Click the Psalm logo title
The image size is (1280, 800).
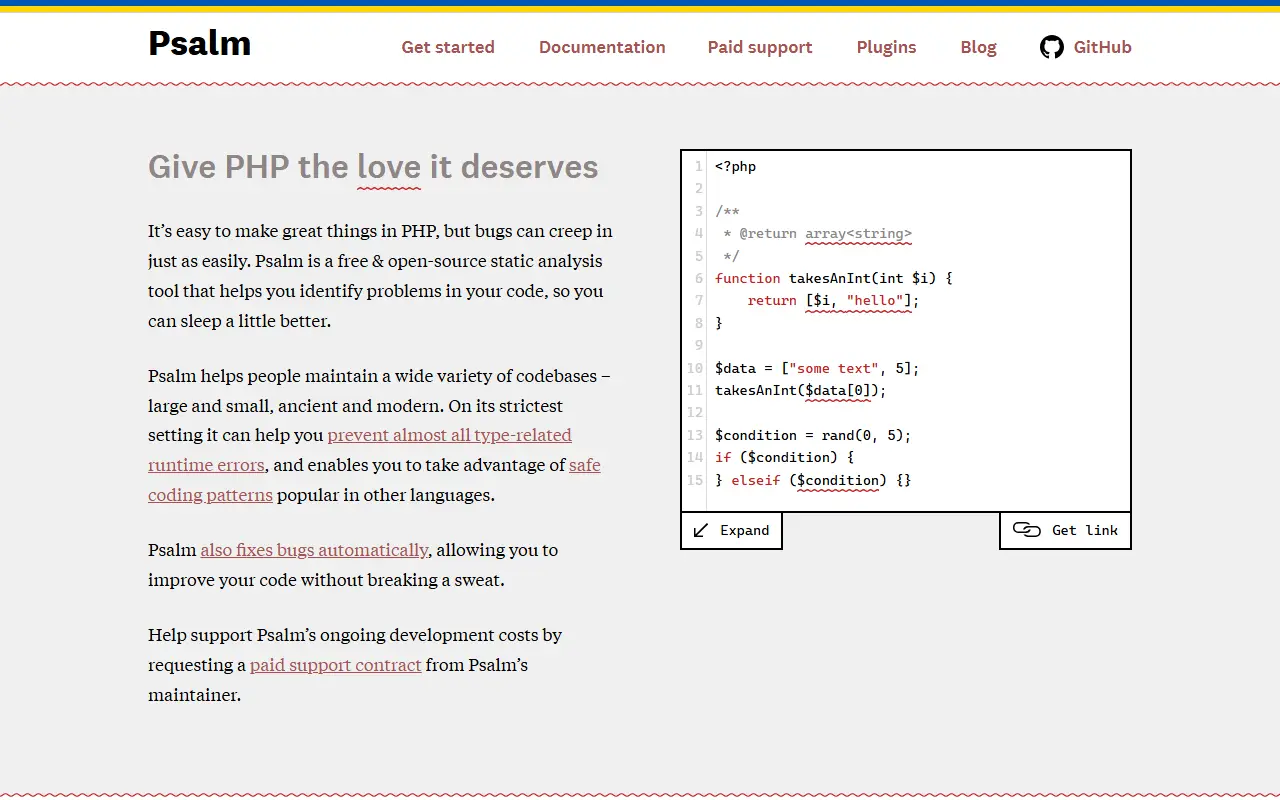pyautogui.click(x=200, y=44)
